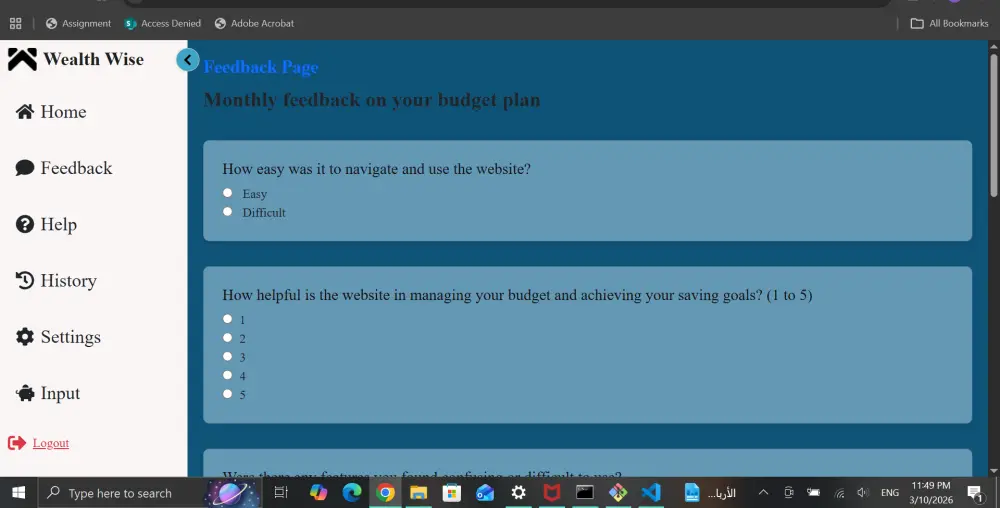Viewport: 1000px width, 508px height.
Task: Click the question about managing your budget
Action: click(517, 295)
